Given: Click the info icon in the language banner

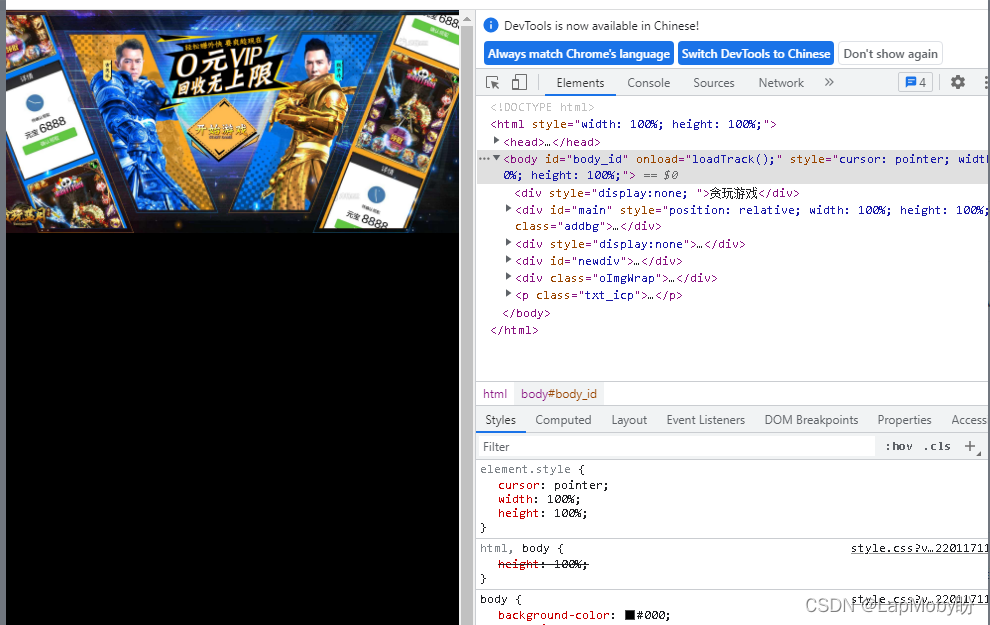Looking at the screenshot, I should 491,25.
